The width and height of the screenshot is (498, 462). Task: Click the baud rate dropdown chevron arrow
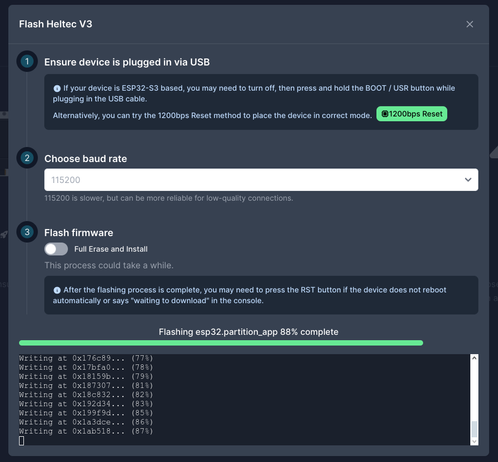click(x=468, y=180)
